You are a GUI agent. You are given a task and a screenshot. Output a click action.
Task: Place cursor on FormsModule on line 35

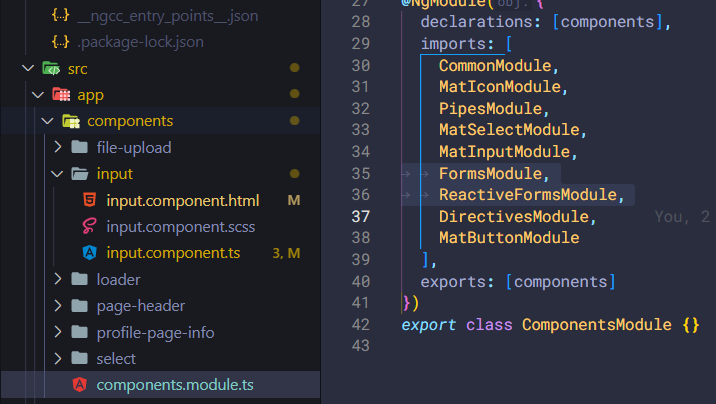(490, 173)
